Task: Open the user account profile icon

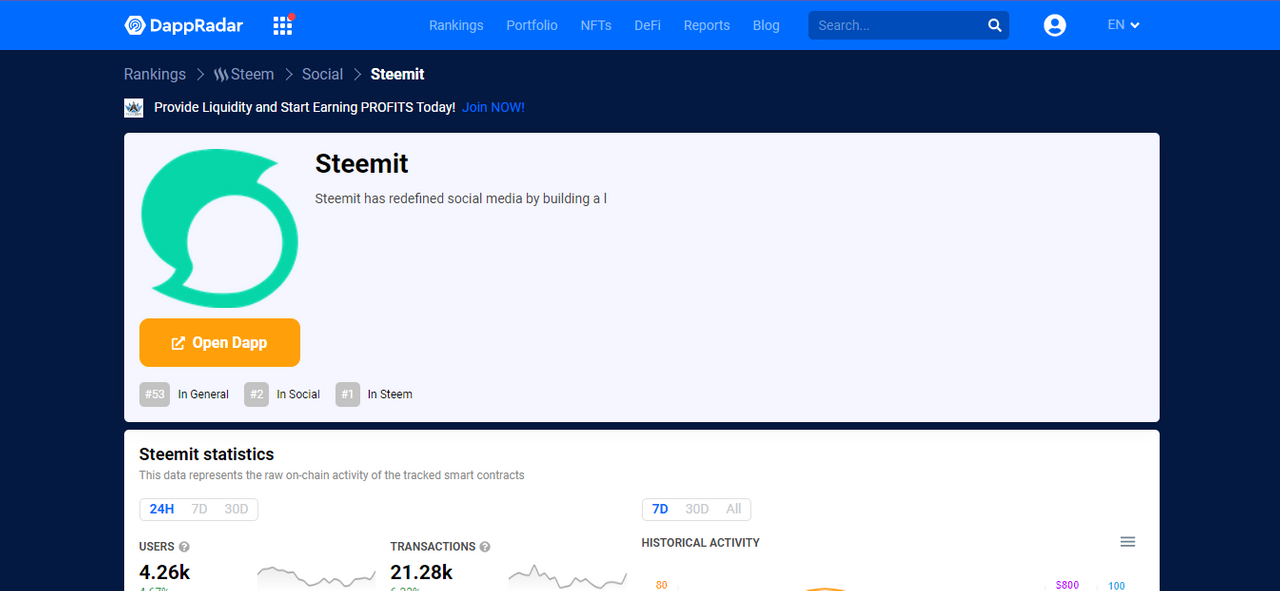Action: pos(1055,25)
